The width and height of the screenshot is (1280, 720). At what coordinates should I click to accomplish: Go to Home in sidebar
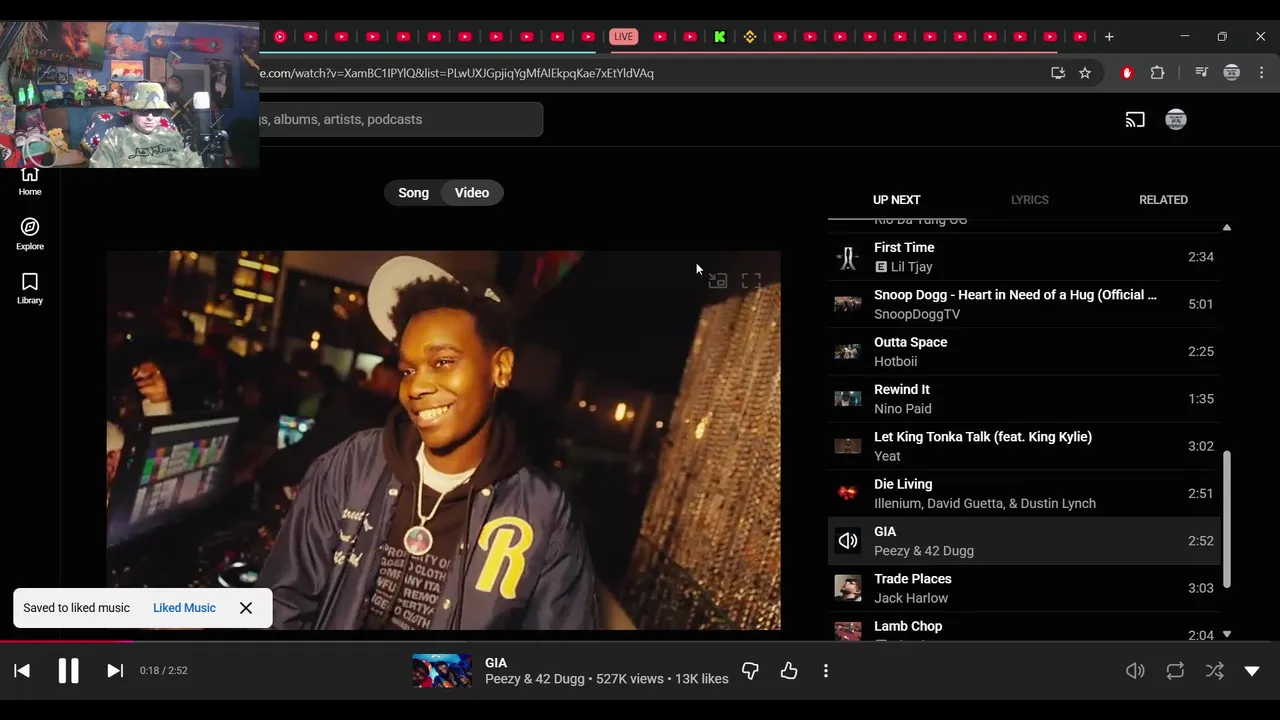pyautogui.click(x=30, y=181)
